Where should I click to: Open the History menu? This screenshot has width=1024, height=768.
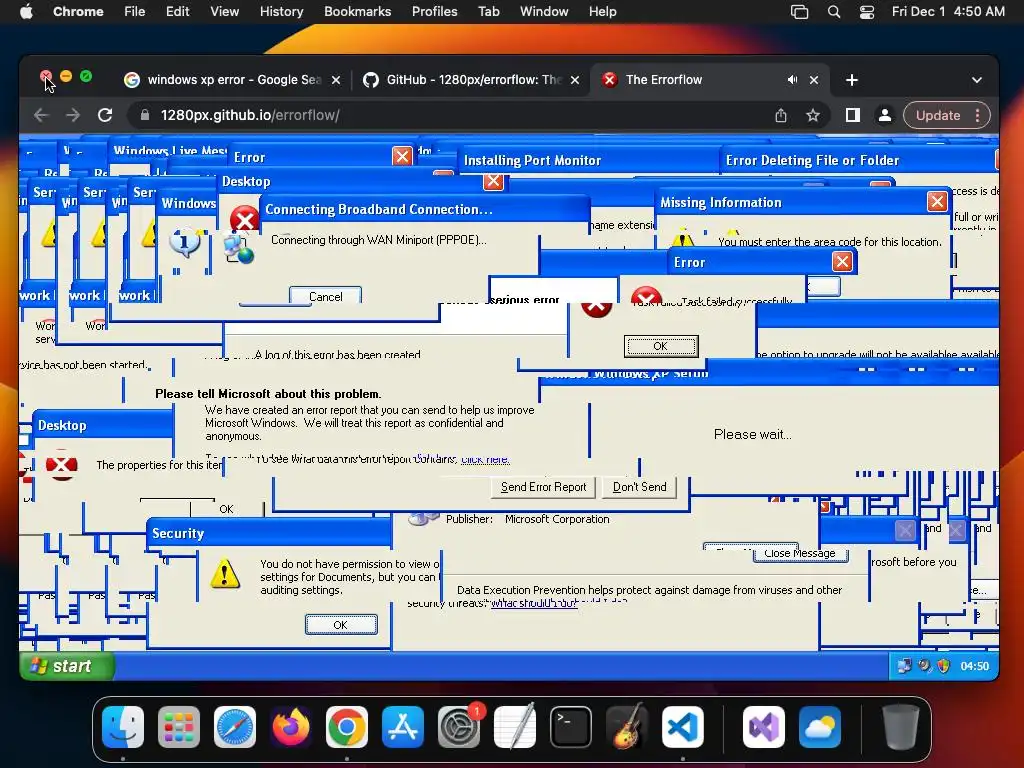point(281,12)
